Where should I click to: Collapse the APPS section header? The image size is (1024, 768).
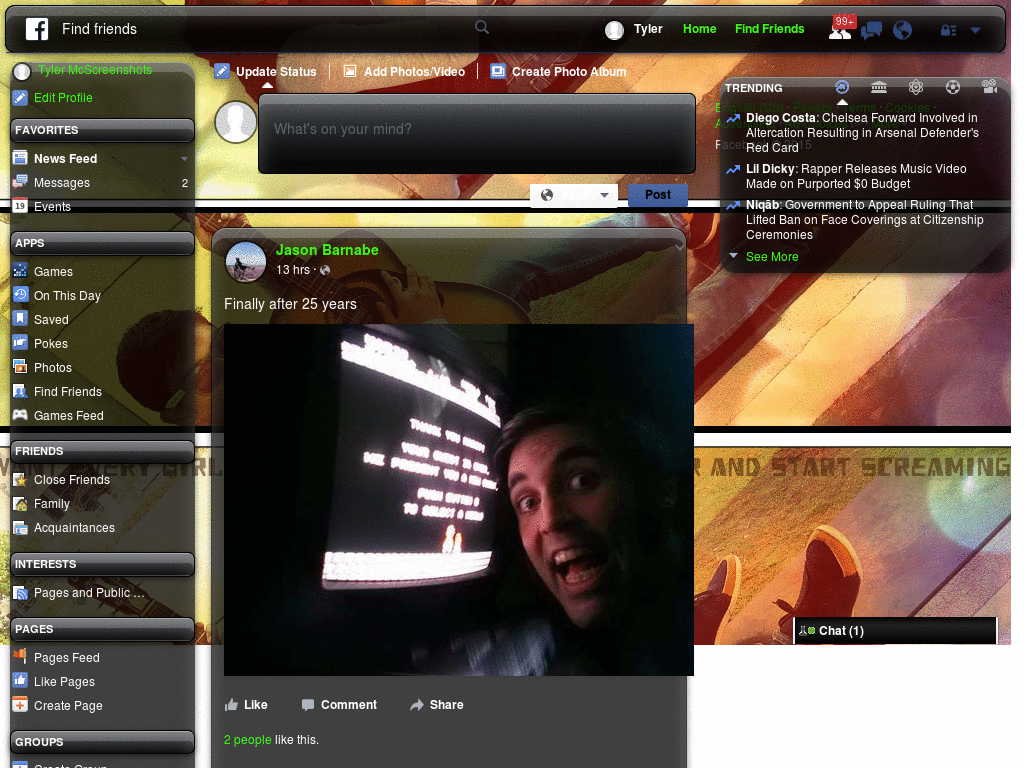click(103, 243)
